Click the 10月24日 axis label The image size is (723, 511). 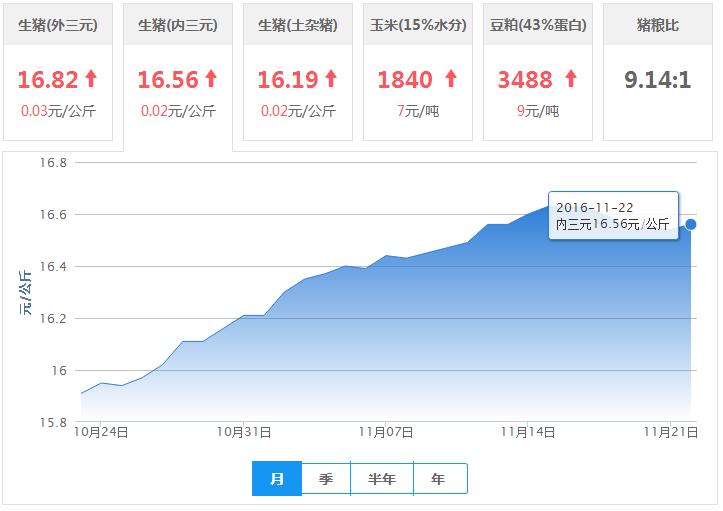coord(101,432)
